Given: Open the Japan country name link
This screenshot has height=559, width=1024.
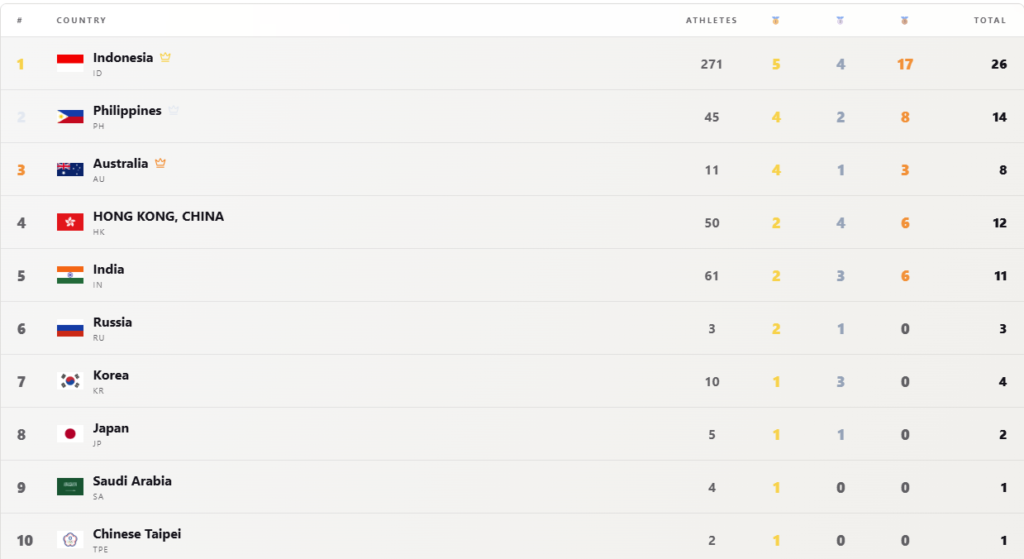Looking at the screenshot, I should click(x=111, y=428).
